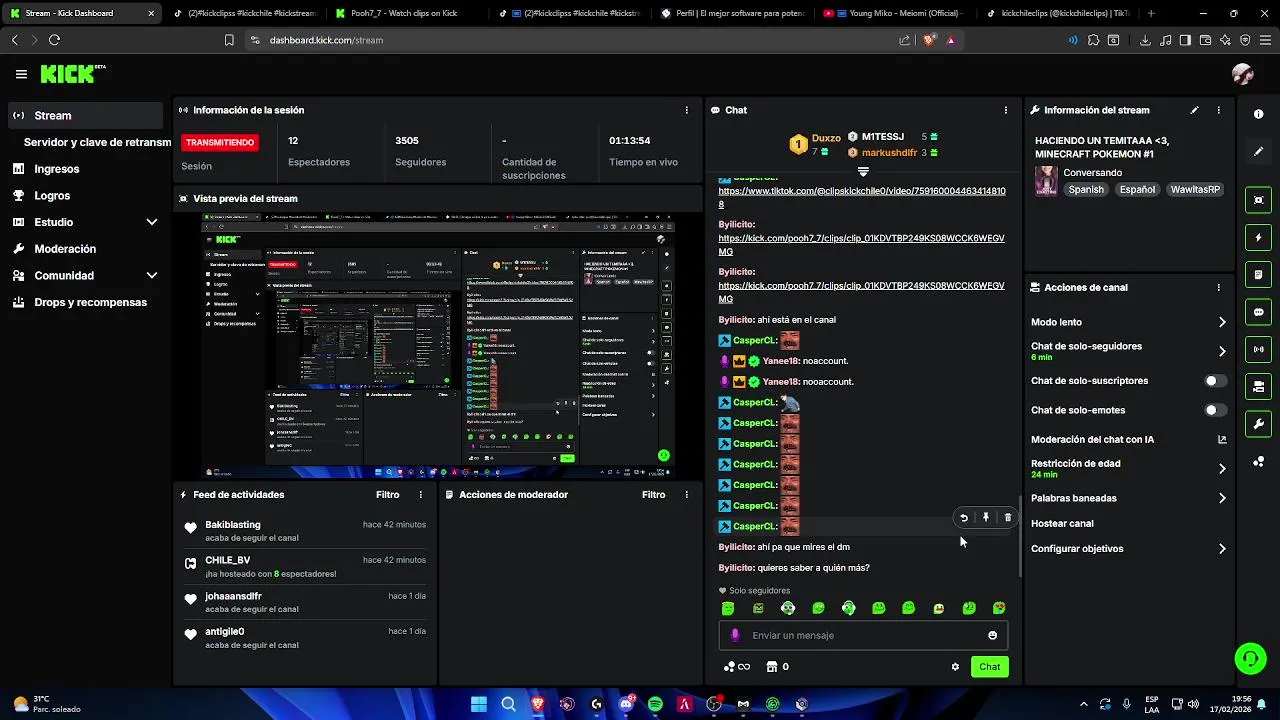
Task: Toggle Chat de solo-emotes switch
Action: 1215,410
